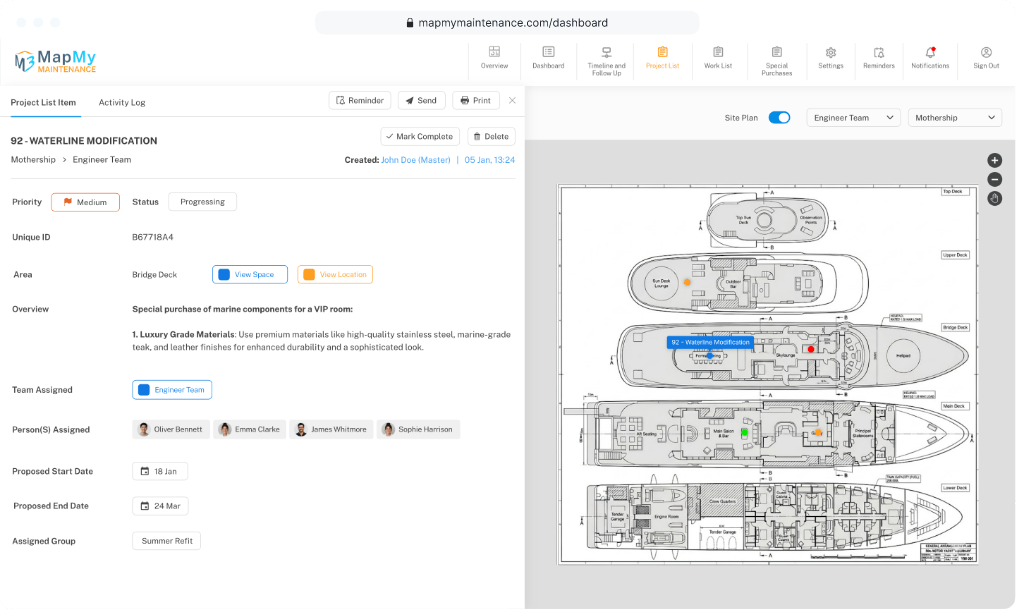Open the Reminders page
The width and height of the screenshot is (1016, 609).
[879, 58]
